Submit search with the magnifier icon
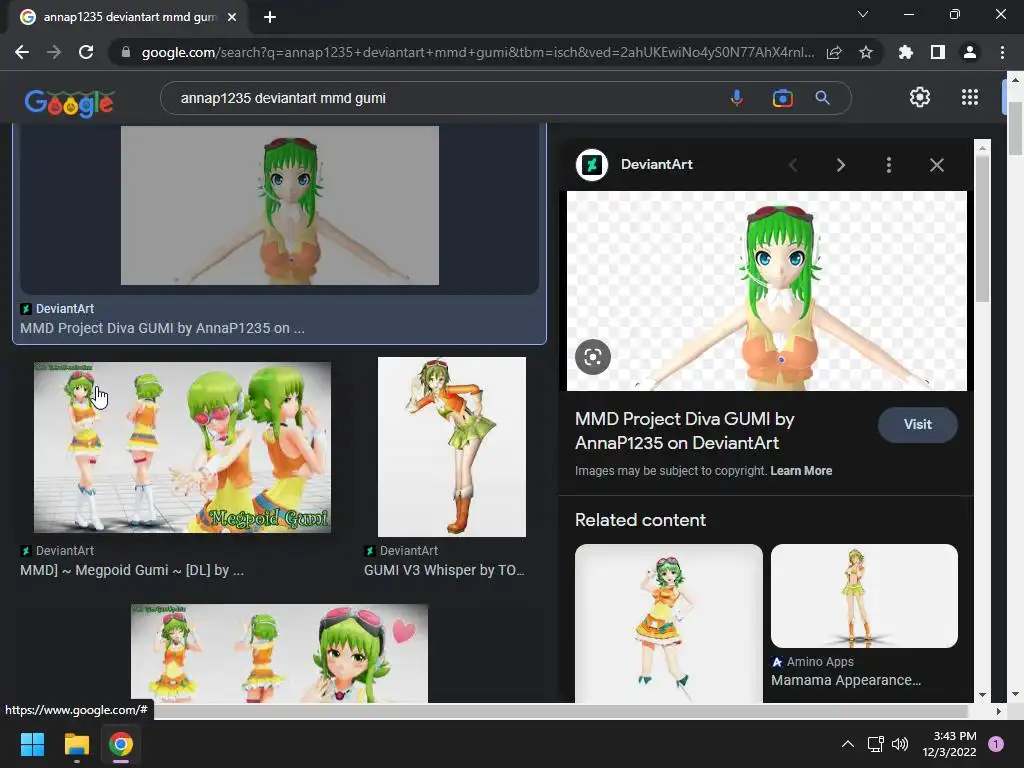Screen dimensions: 1024x768 tap(823, 98)
